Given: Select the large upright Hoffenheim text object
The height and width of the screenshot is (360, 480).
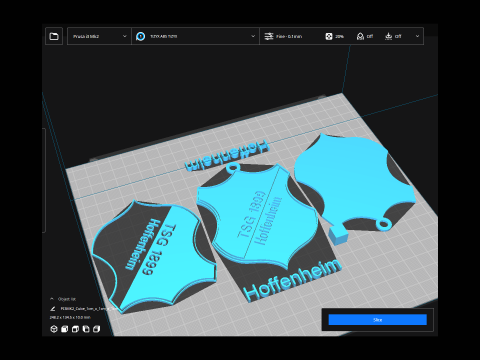Looking at the screenshot, I should (x=293, y=279).
